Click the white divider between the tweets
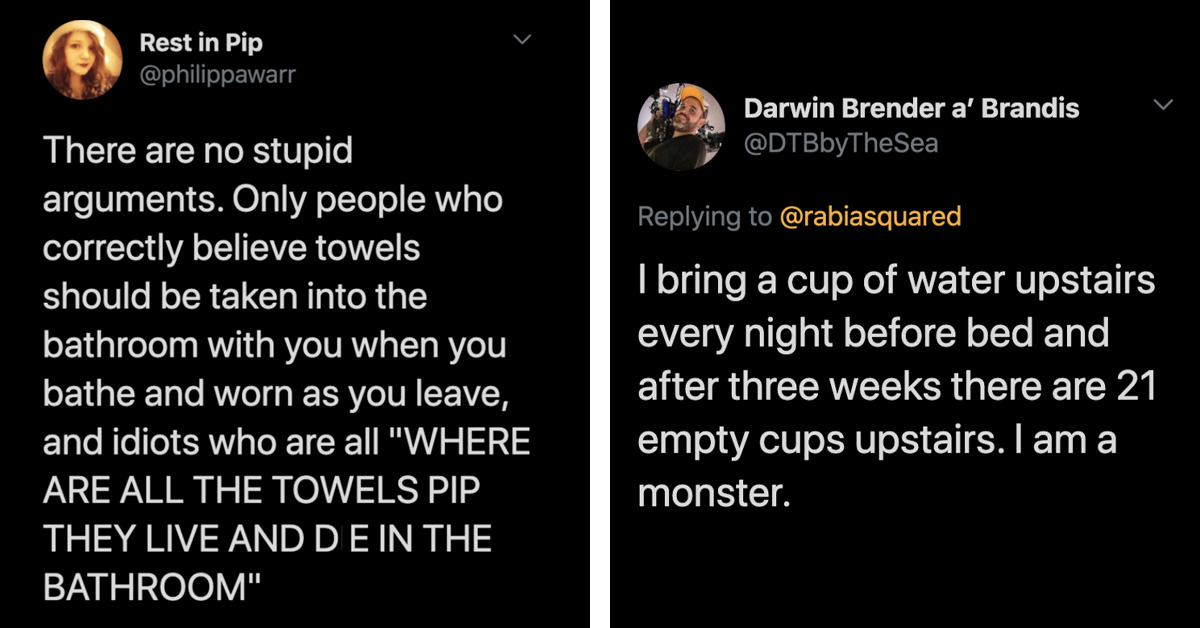 (x=600, y=314)
